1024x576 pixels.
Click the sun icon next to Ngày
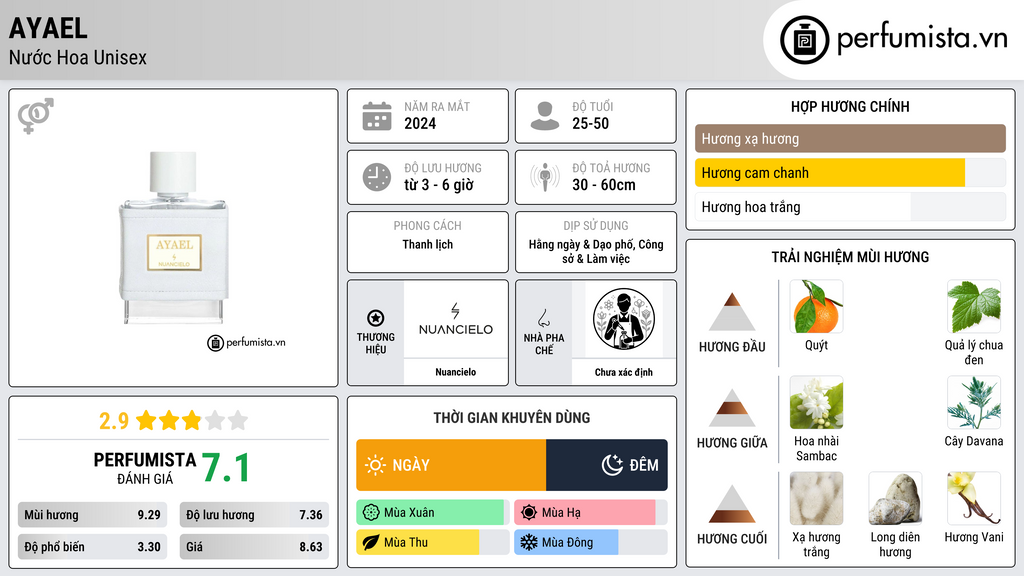(376, 465)
